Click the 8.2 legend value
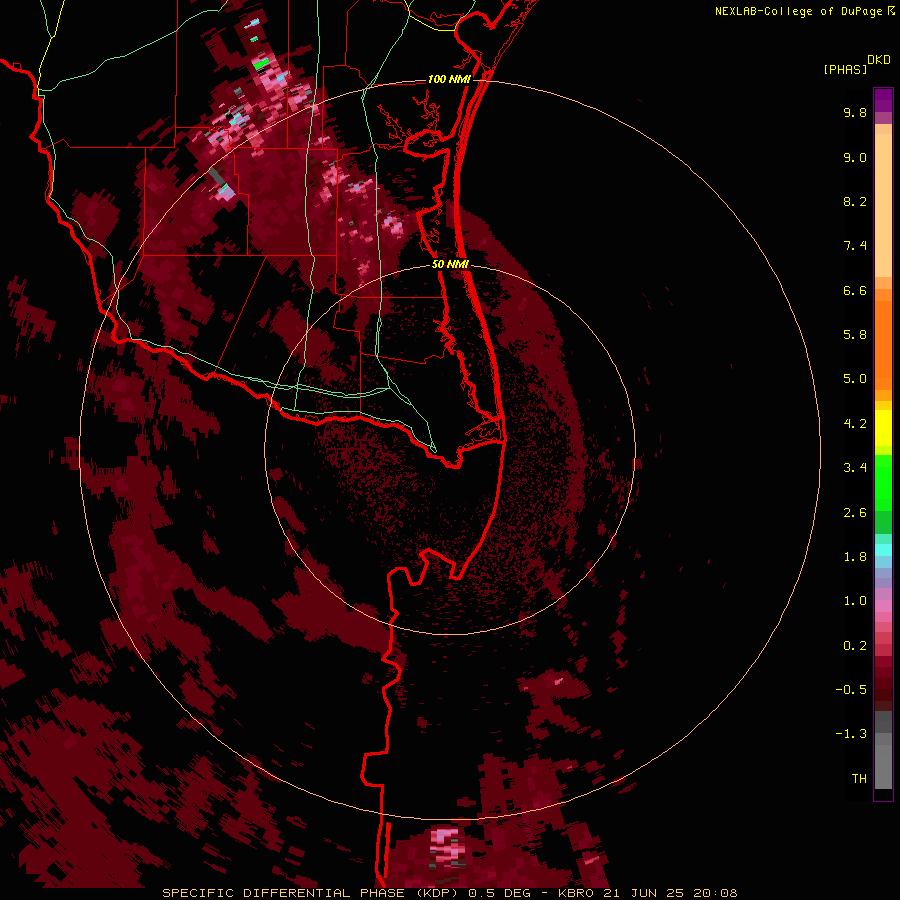The height and width of the screenshot is (900, 900). [x=855, y=201]
